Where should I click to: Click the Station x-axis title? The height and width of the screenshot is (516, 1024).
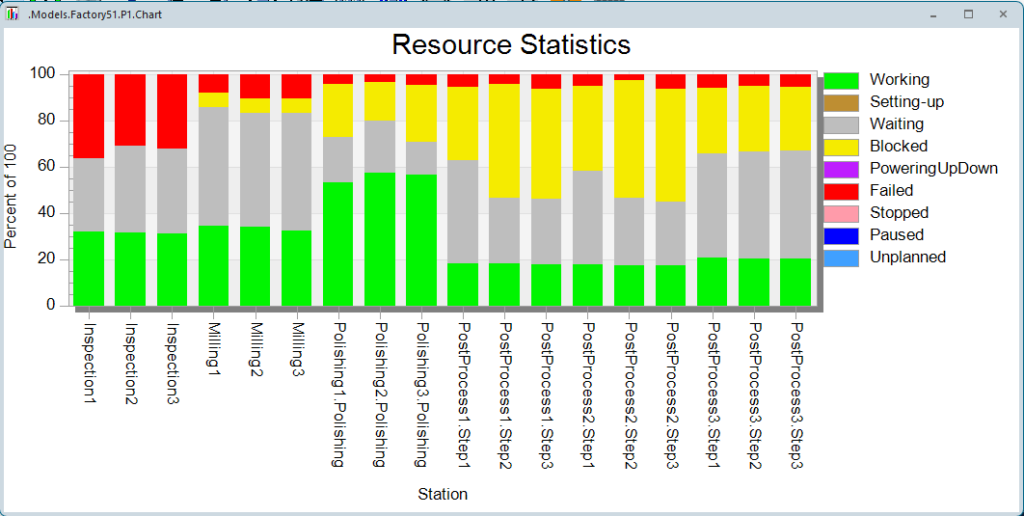coord(442,494)
